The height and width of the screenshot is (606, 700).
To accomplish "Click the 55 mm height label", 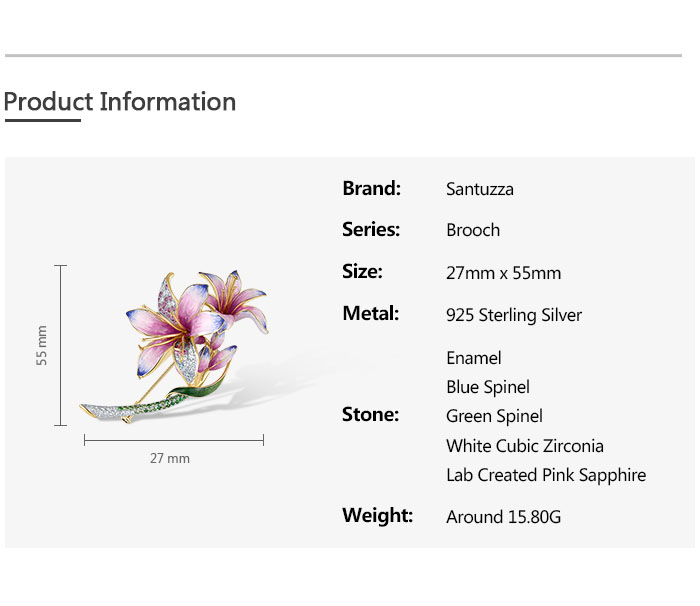I will (42, 345).
